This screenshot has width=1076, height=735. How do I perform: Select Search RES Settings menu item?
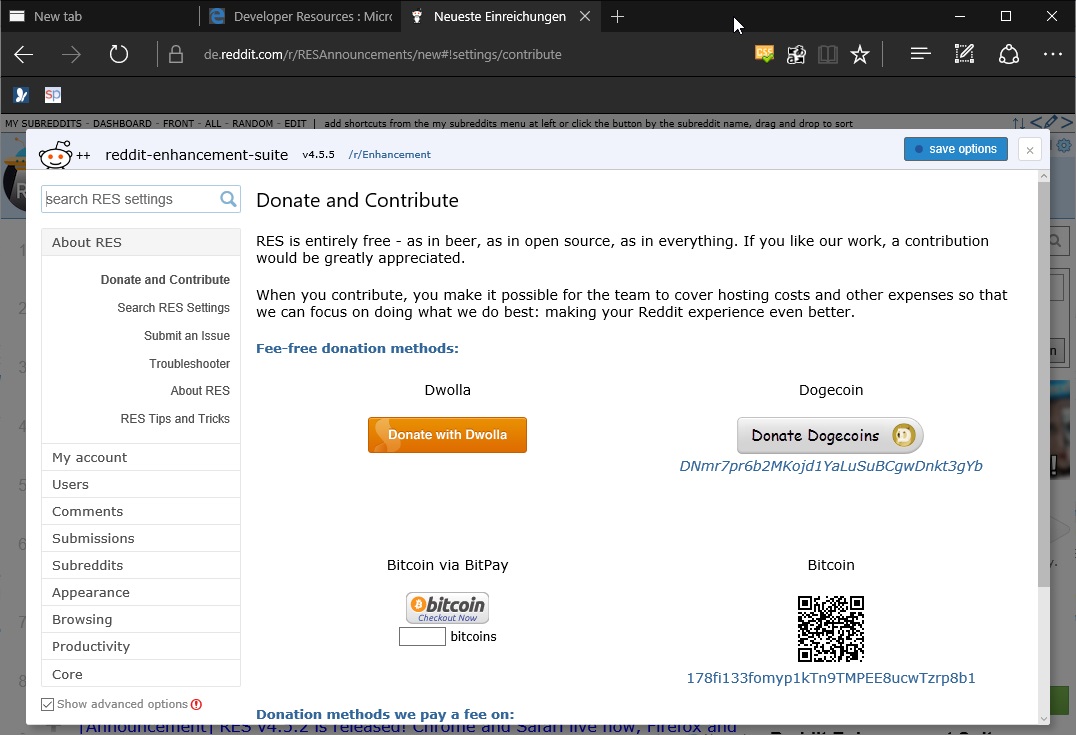pyautogui.click(x=173, y=307)
